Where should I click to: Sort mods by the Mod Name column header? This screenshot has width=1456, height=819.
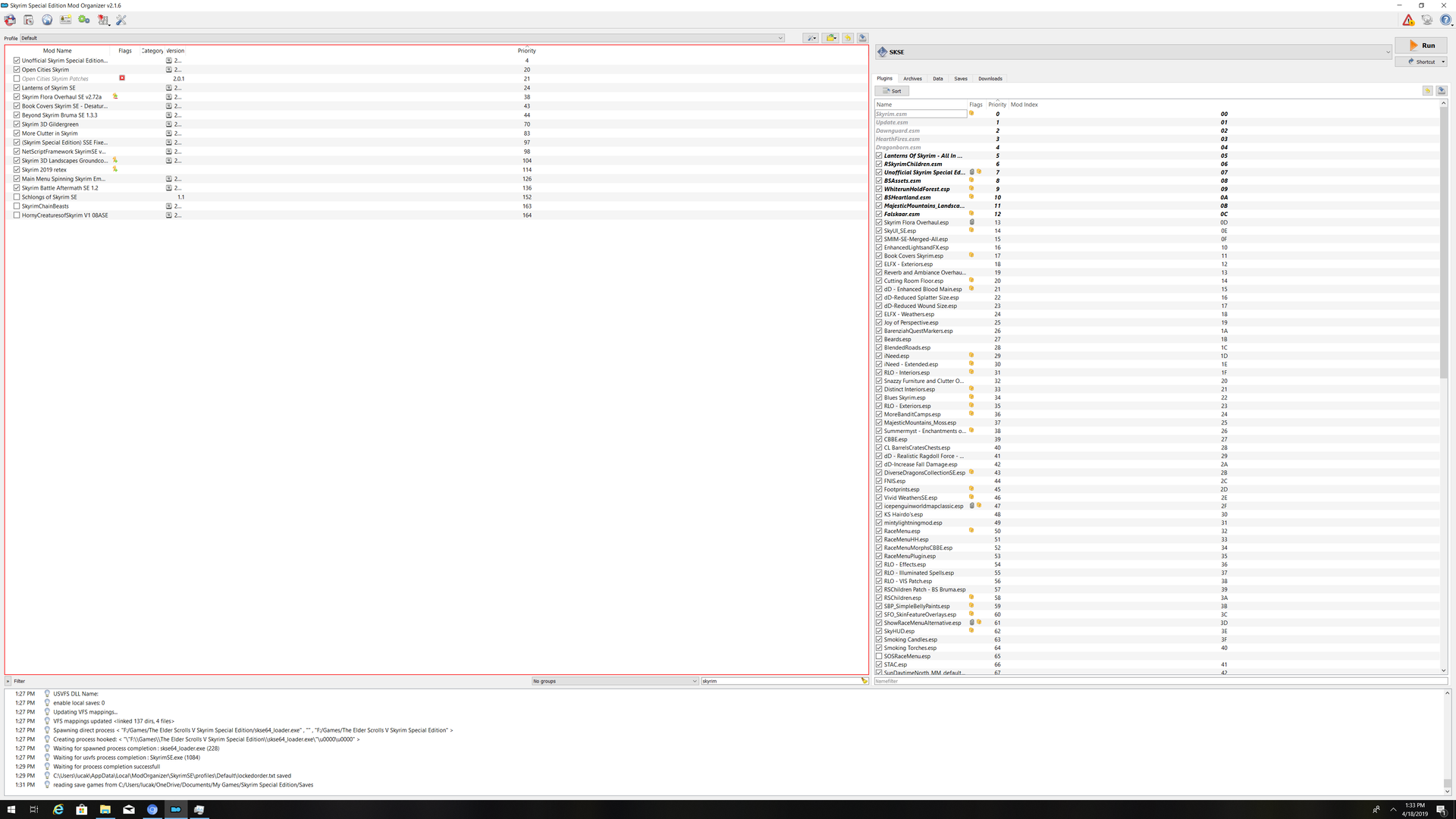coord(58,51)
